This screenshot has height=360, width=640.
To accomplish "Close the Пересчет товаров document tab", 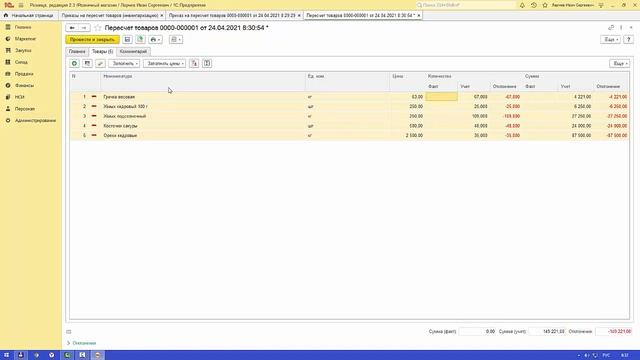I will 419,16.
